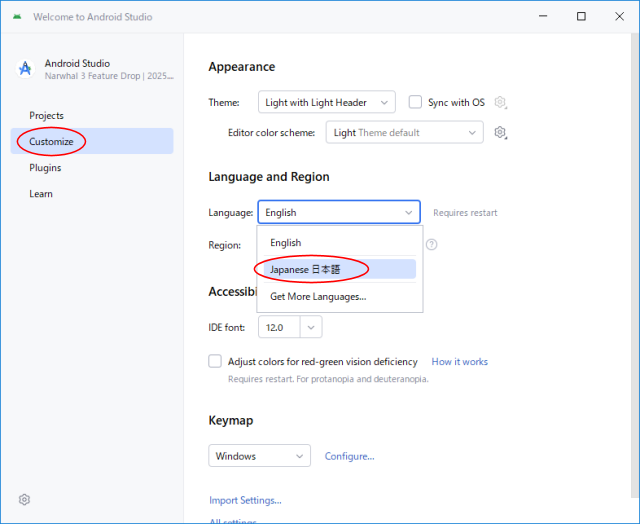Open the Learn tab
Viewport: 640px width, 524px height.
[x=92, y=194]
